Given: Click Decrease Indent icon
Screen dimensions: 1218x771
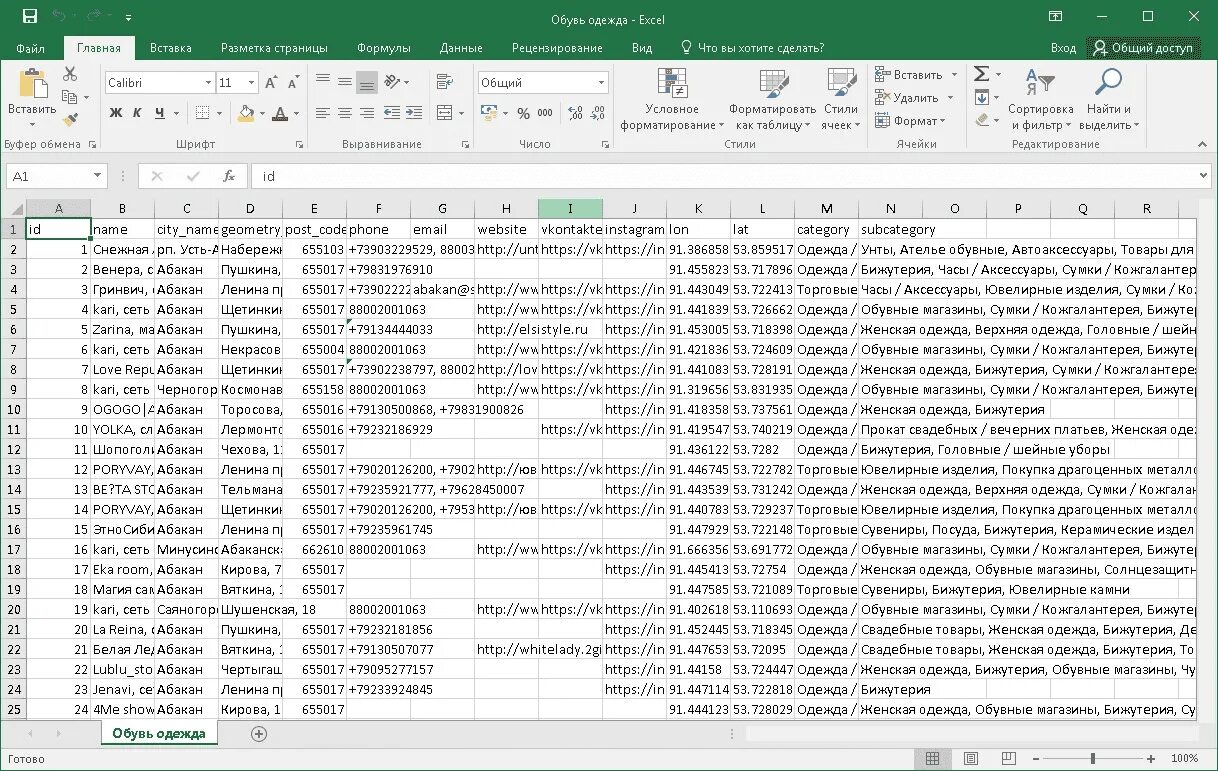Looking at the screenshot, I should [x=393, y=113].
